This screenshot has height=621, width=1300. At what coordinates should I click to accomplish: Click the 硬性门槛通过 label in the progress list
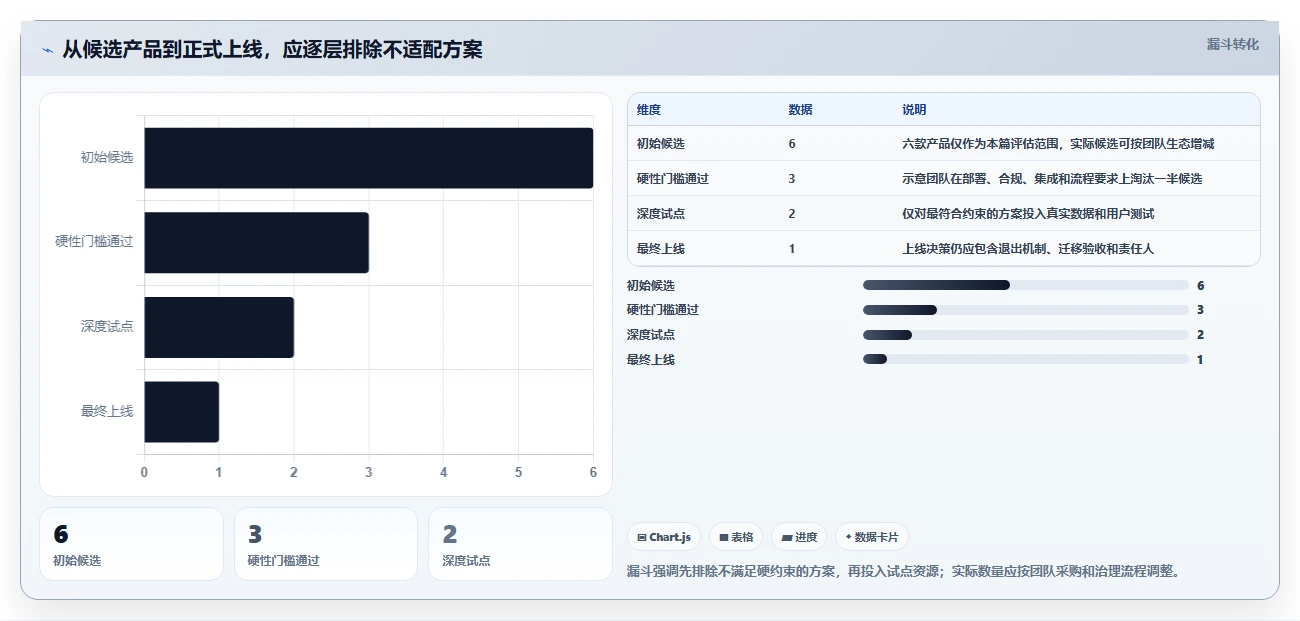pos(663,310)
